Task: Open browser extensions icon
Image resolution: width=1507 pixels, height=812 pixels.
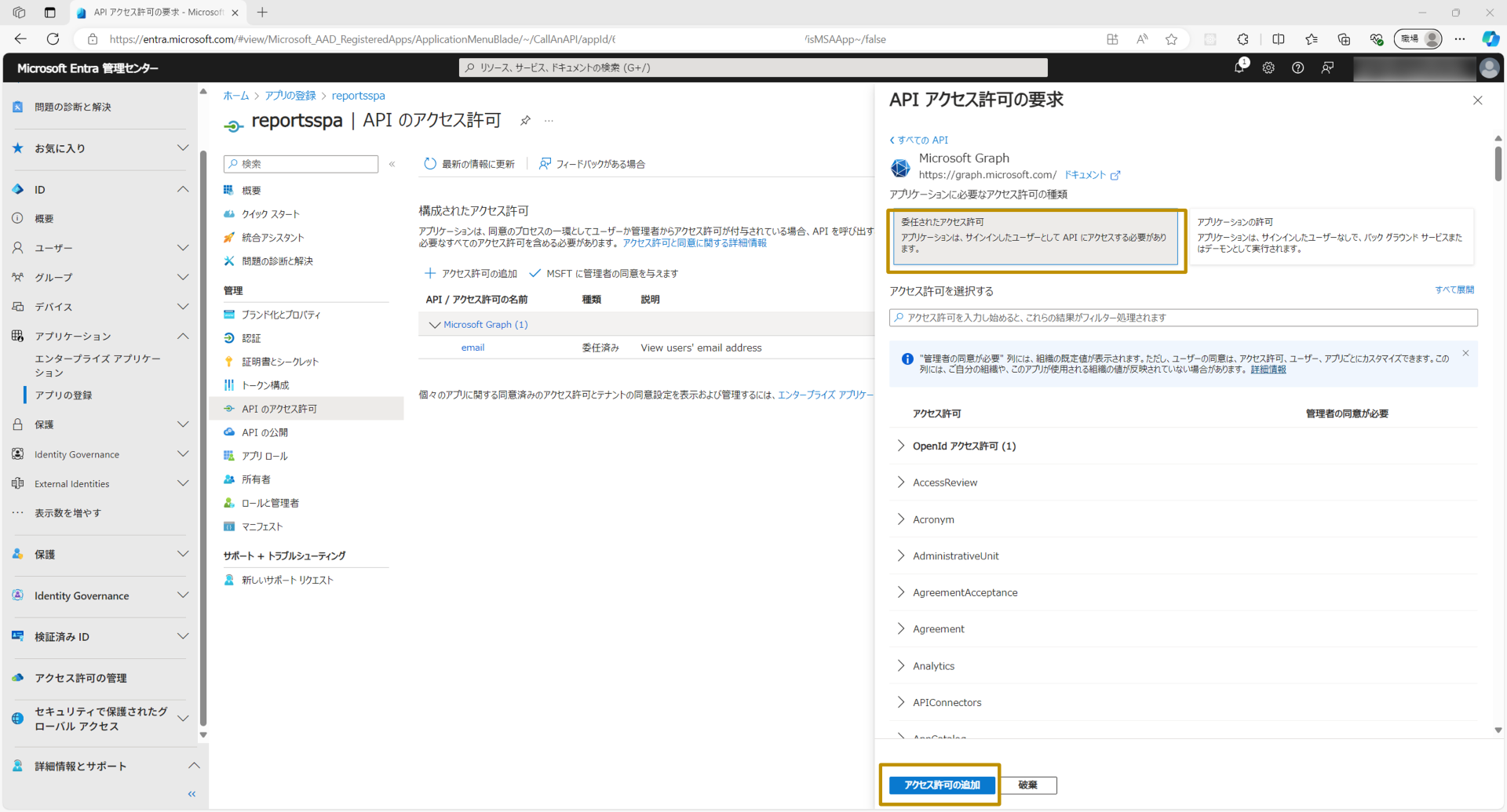Action: (x=1242, y=39)
